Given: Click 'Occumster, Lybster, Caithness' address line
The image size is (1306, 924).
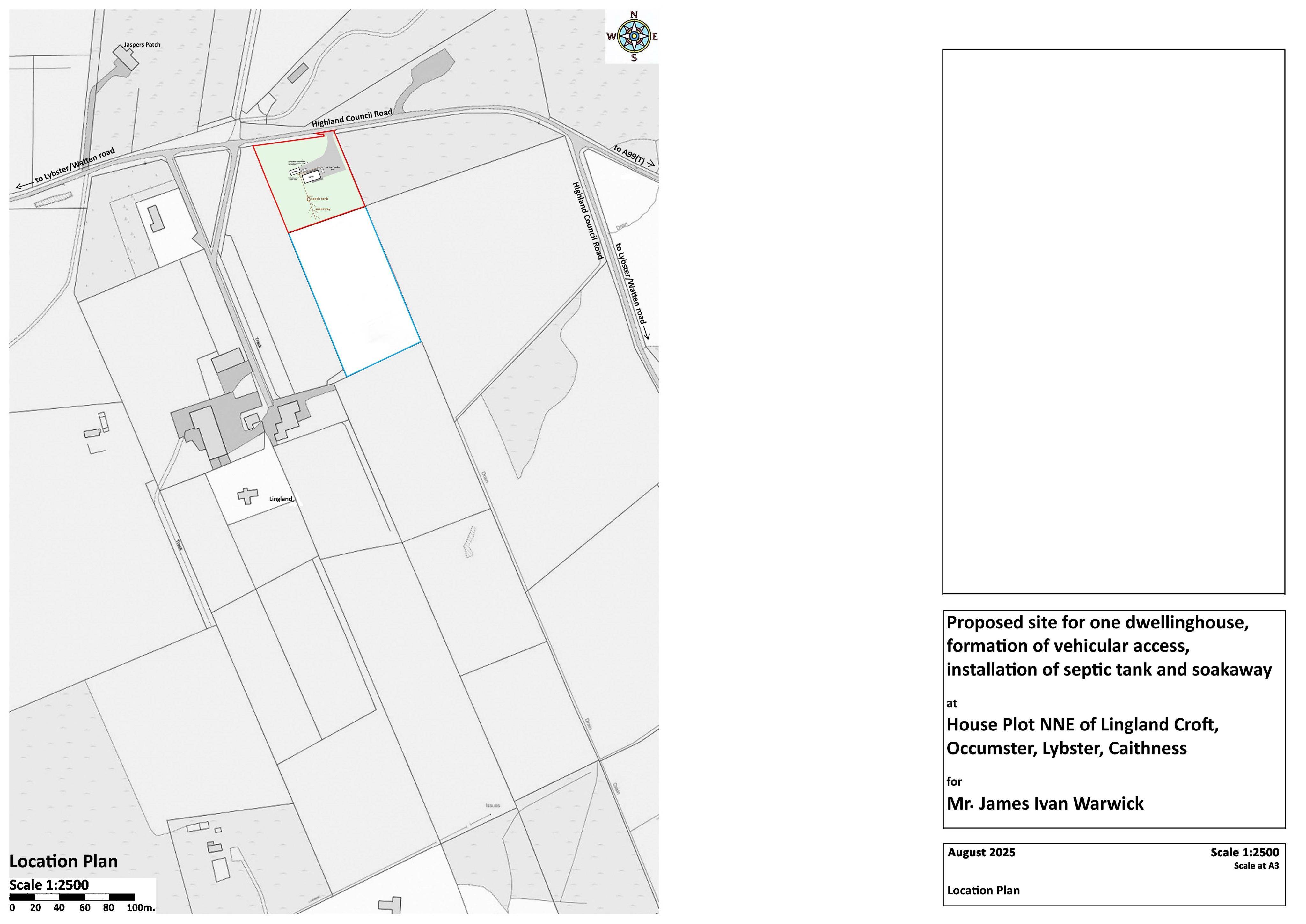Looking at the screenshot, I should pyautogui.click(x=1067, y=748).
